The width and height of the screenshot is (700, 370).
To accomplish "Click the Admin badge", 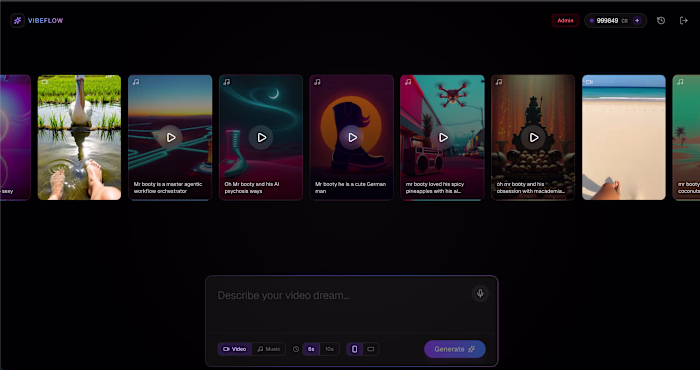I will click(x=565, y=21).
